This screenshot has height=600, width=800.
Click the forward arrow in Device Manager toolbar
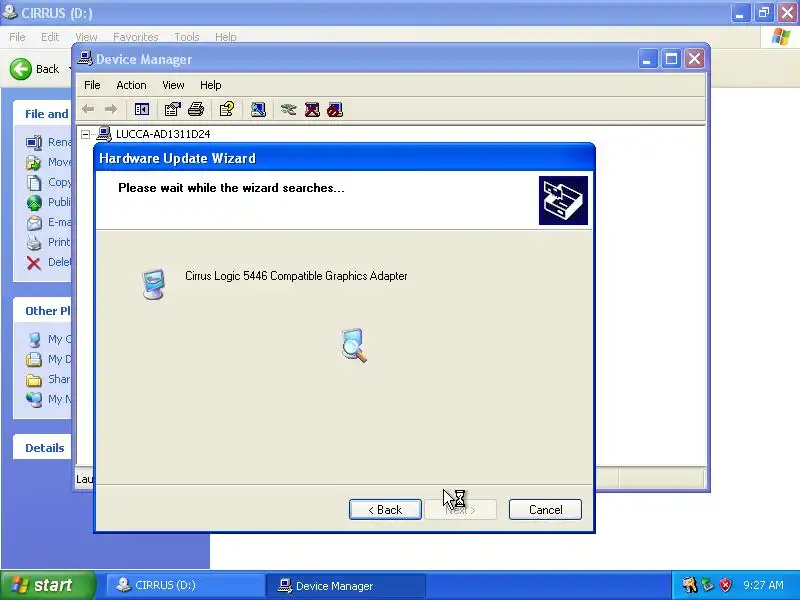(x=111, y=109)
